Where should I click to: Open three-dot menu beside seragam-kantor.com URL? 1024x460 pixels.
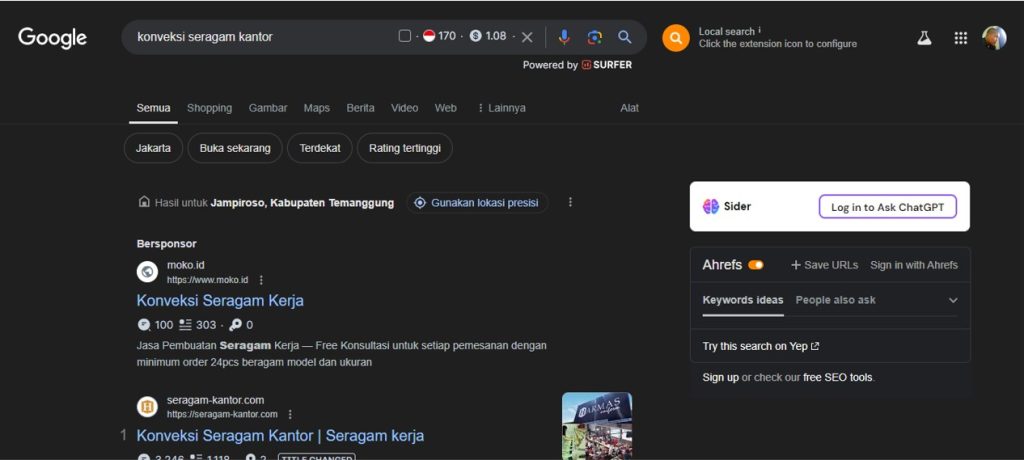click(x=291, y=414)
